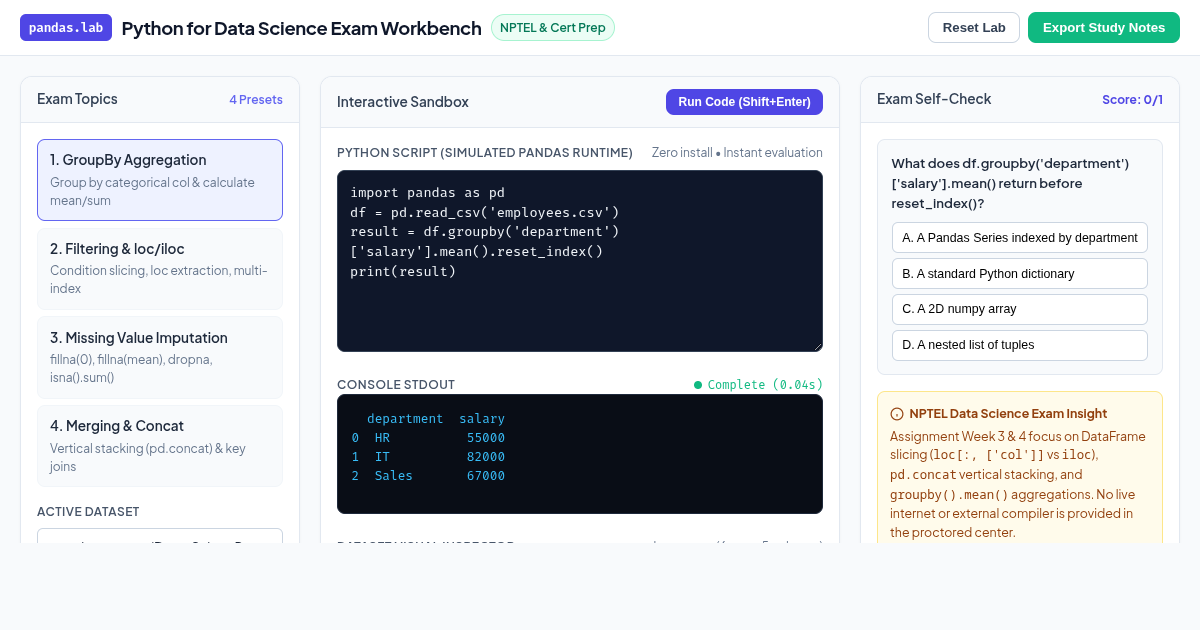Click the 'Python for Data Science Exam Workbench' title
This screenshot has width=1200, height=630.
point(302,28)
